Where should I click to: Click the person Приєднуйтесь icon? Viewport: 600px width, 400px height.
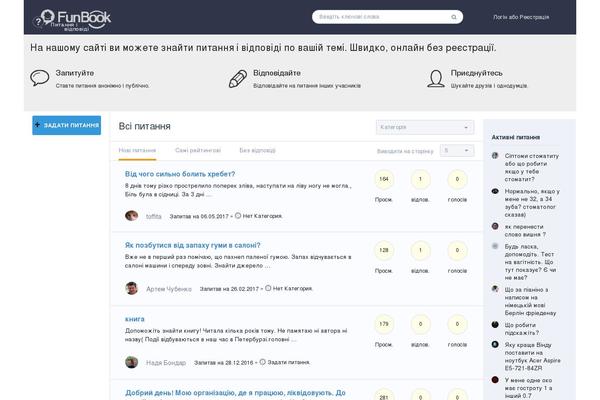coord(435,78)
